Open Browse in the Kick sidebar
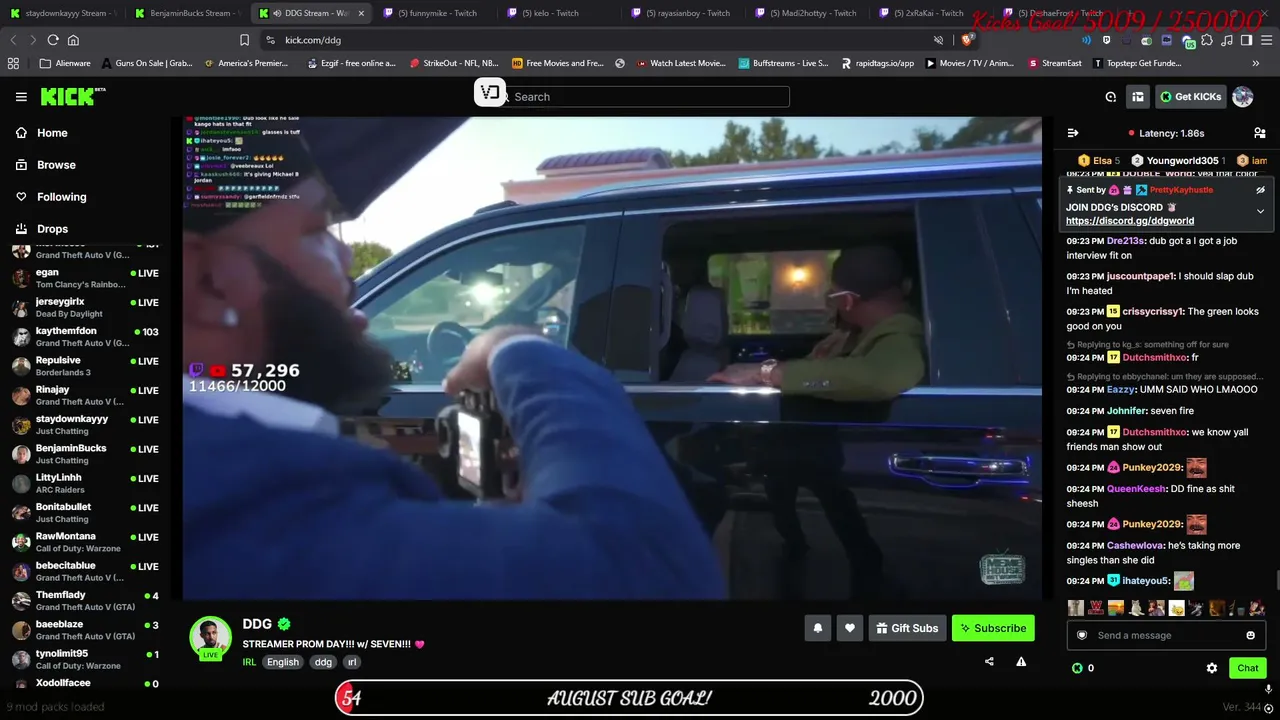The height and width of the screenshot is (720, 1280). click(56, 165)
